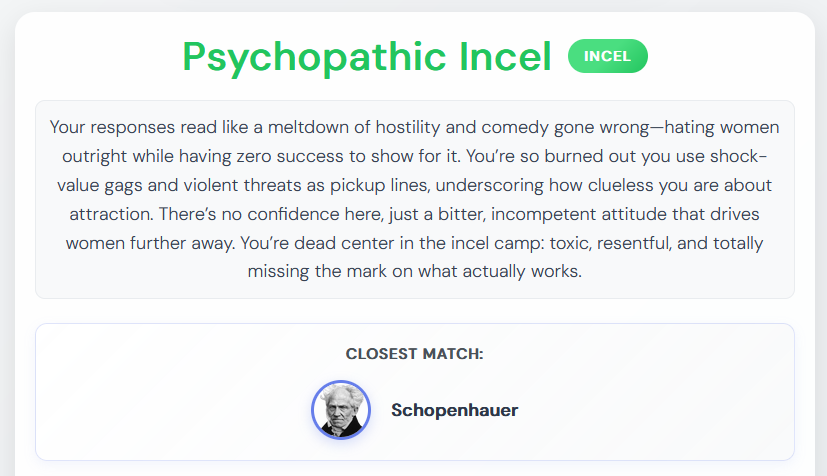Click the line beginning 'outright while having zero'

(415, 157)
